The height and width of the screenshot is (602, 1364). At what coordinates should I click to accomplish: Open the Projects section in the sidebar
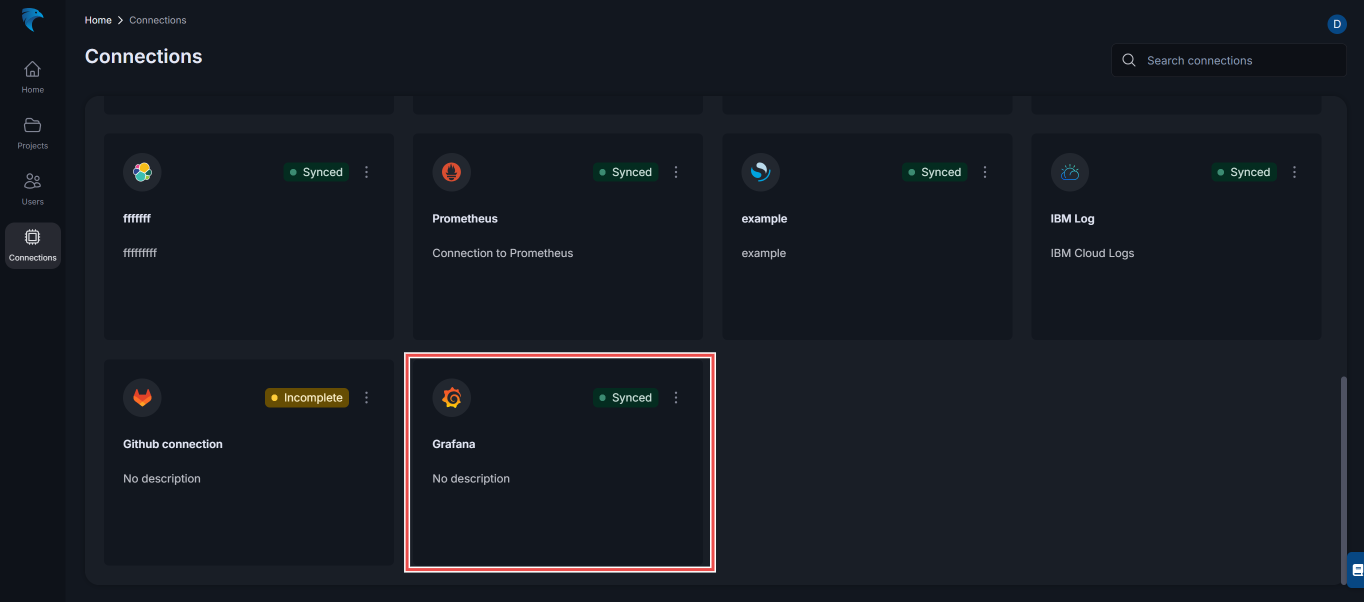32,131
